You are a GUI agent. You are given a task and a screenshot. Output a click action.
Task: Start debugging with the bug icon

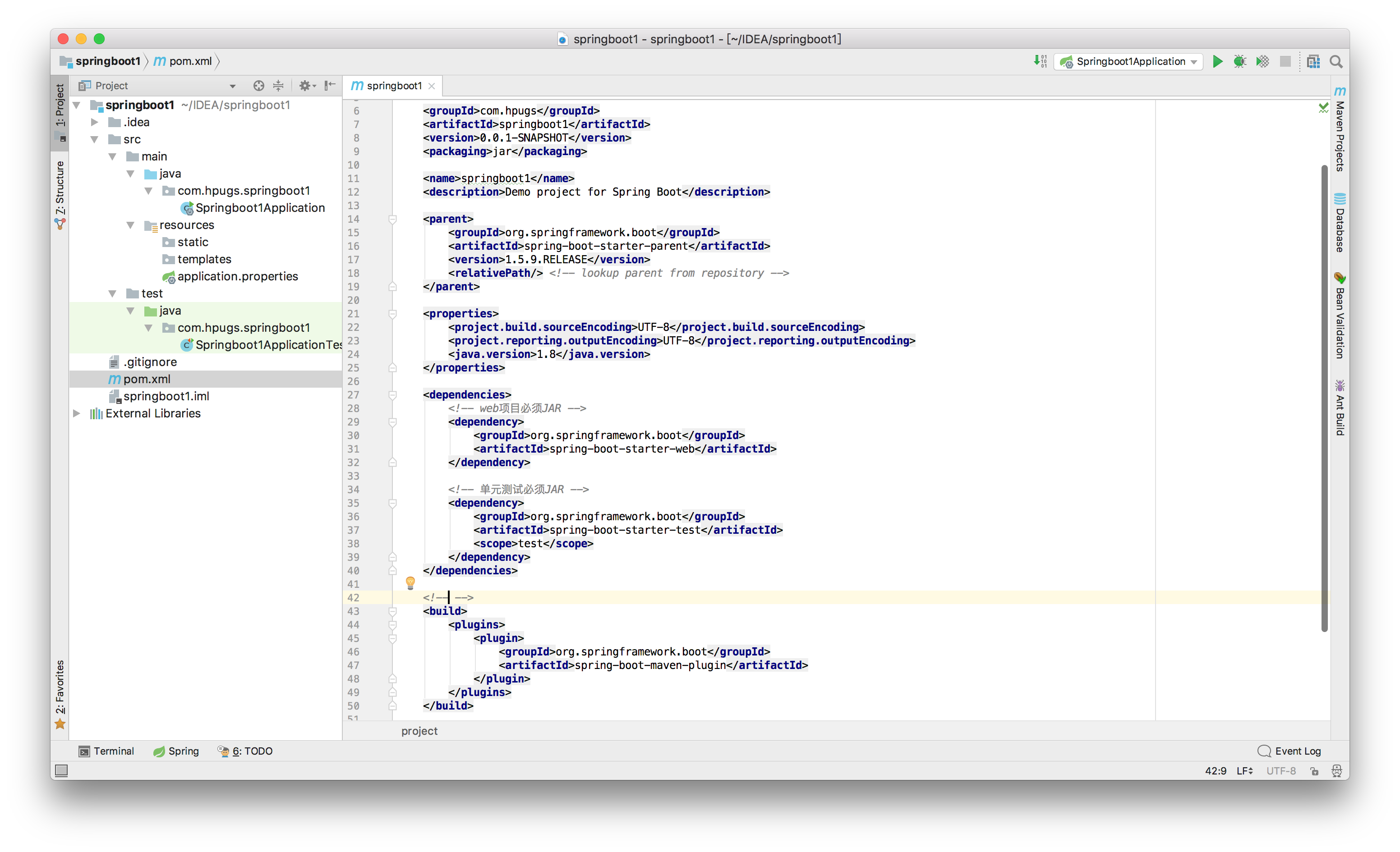1239,61
